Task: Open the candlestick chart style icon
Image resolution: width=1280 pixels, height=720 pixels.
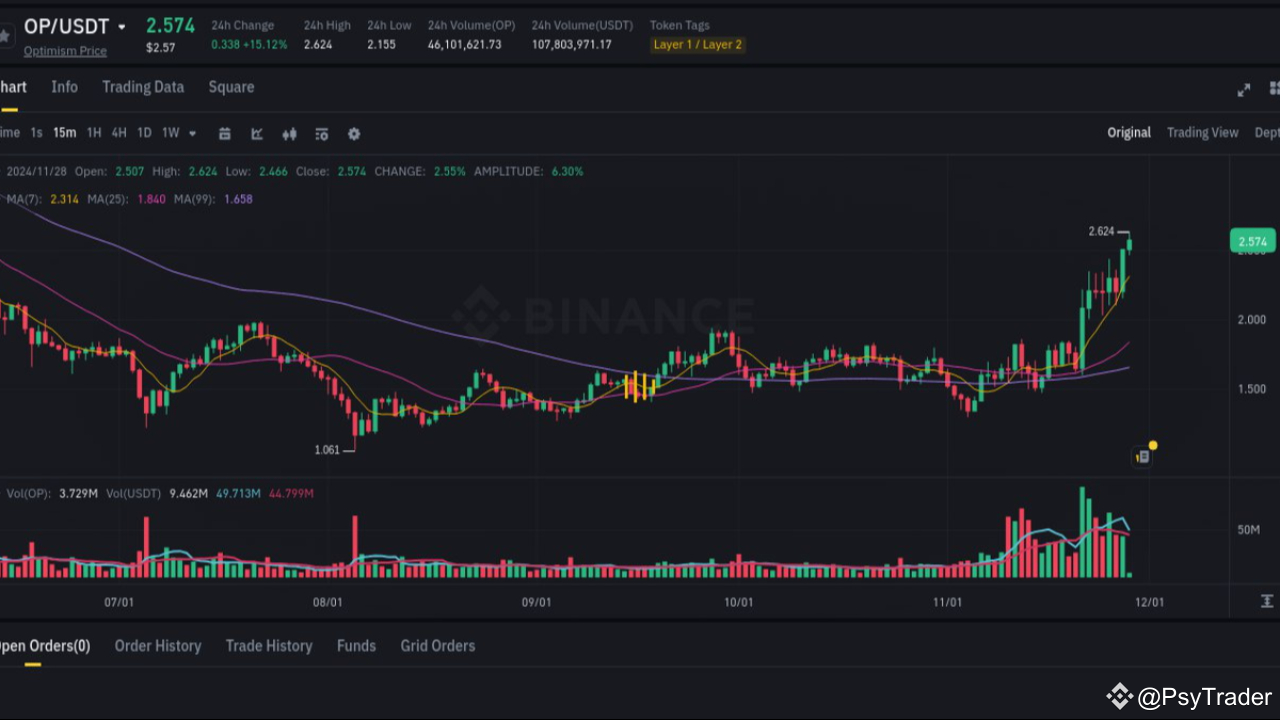Action: click(x=289, y=134)
